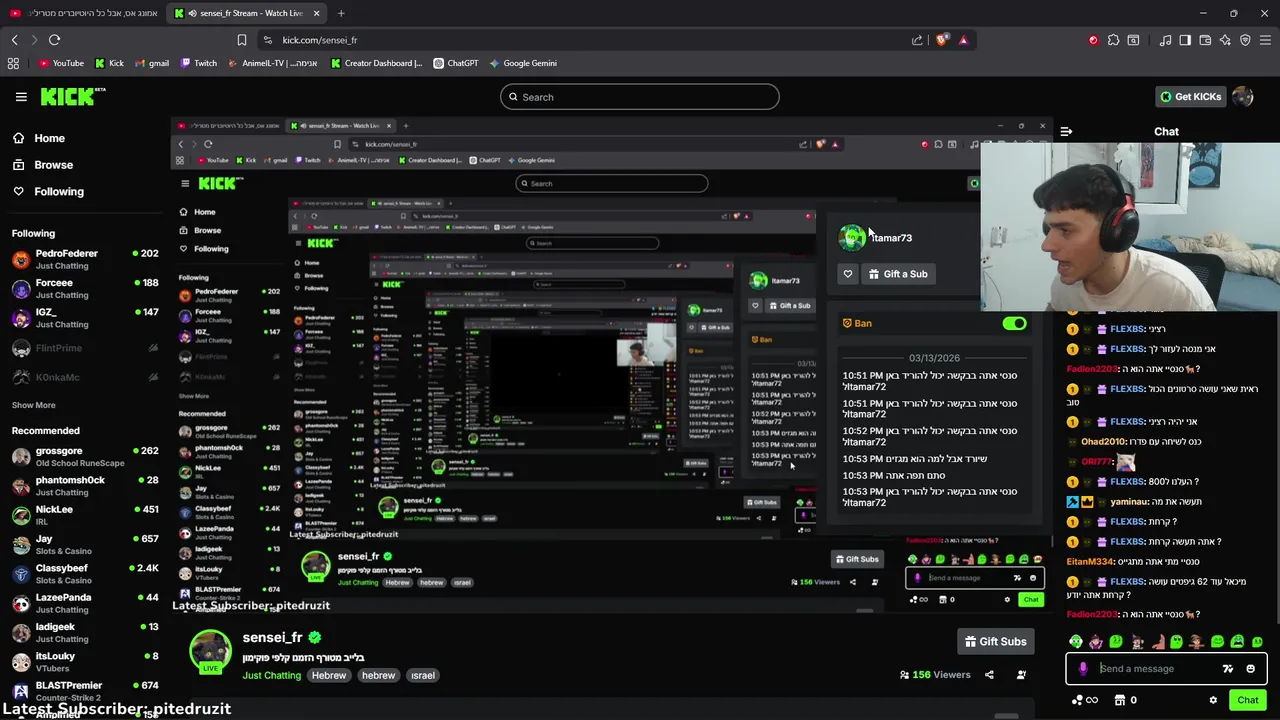
Task: Open the VPN shield icon in the browser toolbar
Action: pyautogui.click(x=1245, y=40)
